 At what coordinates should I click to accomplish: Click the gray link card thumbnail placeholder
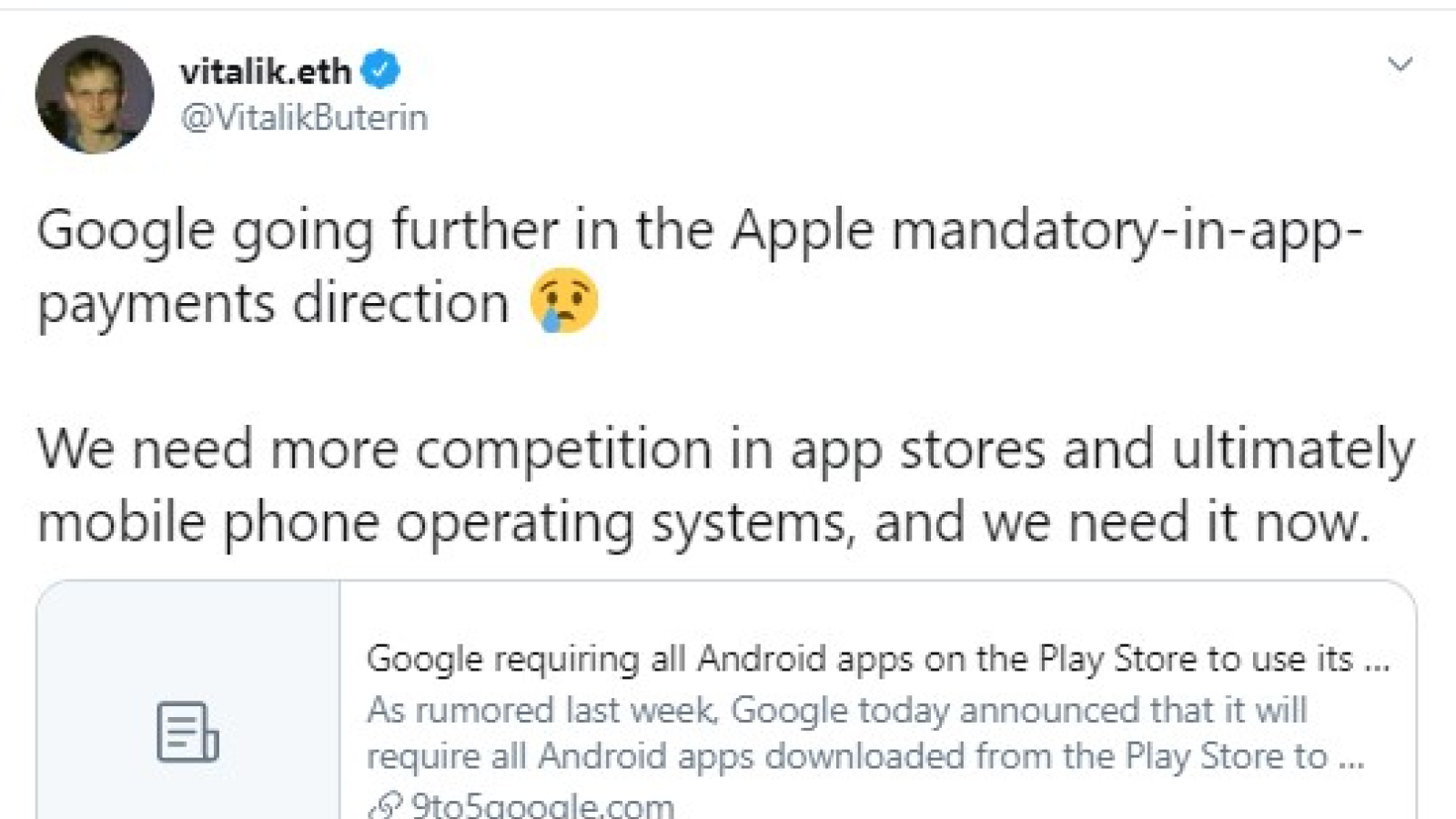188,701
